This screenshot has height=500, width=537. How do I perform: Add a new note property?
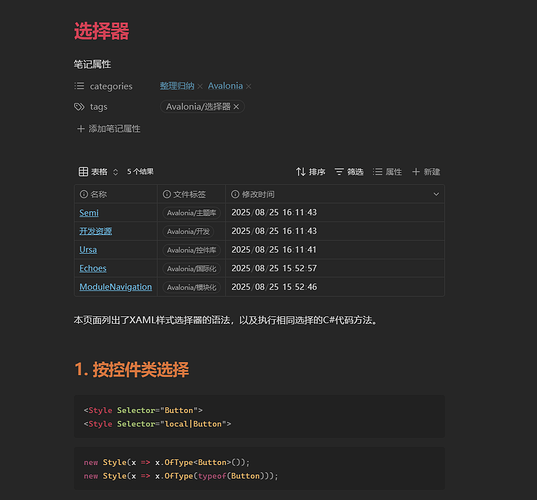click(109, 129)
